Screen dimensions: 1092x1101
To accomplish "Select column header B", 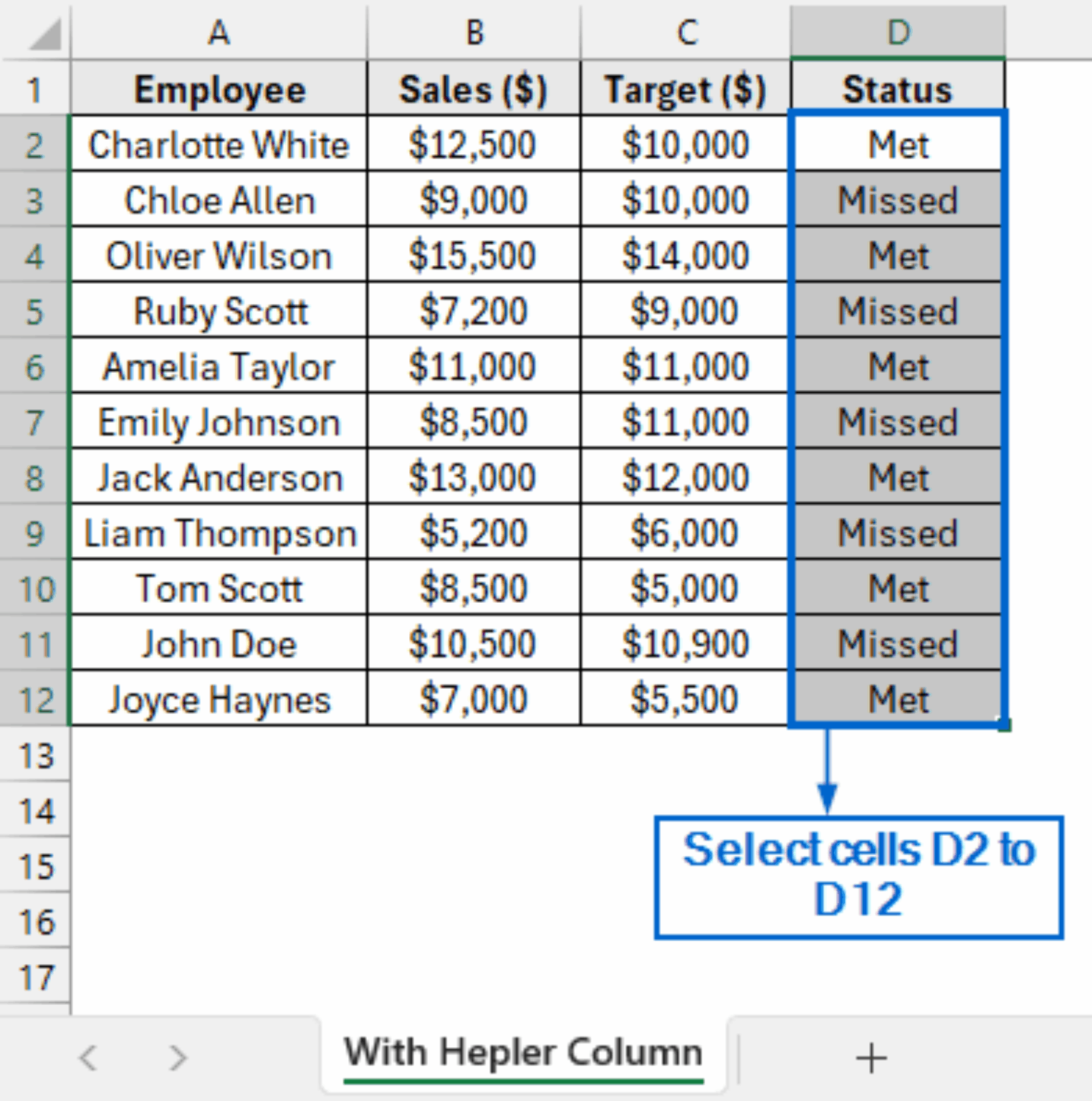I will pos(474,32).
